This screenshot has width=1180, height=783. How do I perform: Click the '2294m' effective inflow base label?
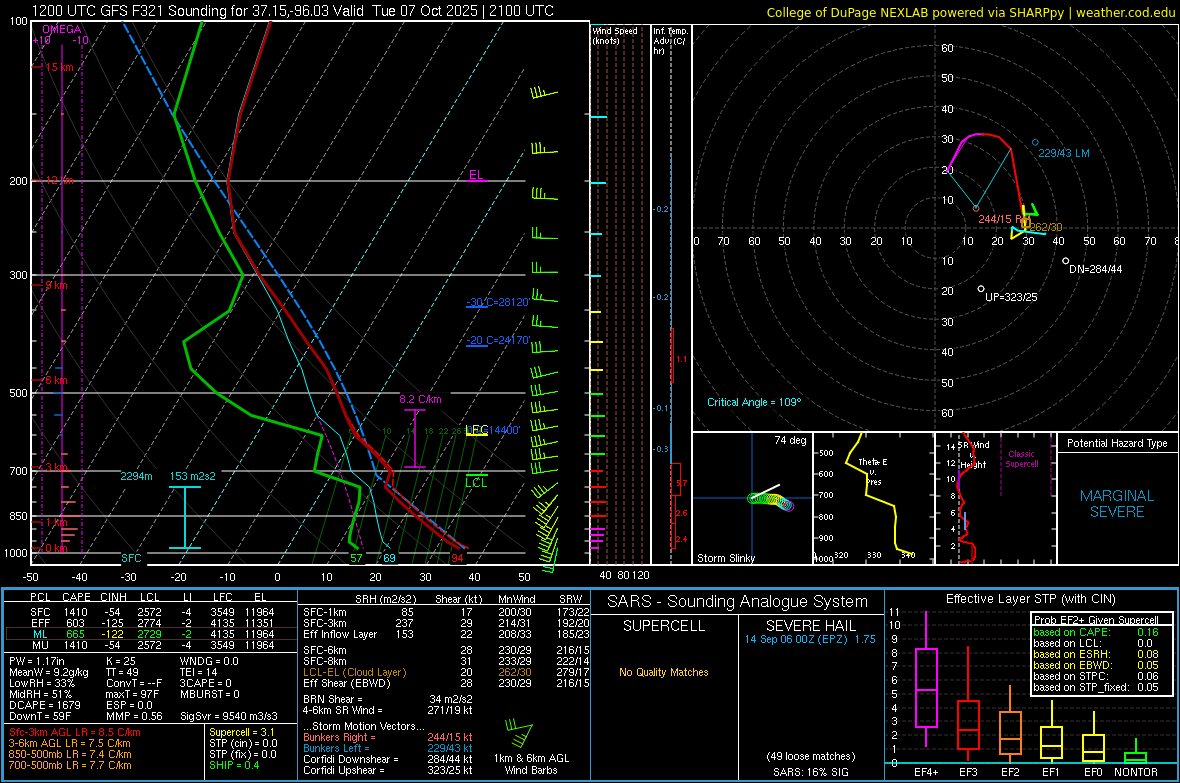click(136, 476)
